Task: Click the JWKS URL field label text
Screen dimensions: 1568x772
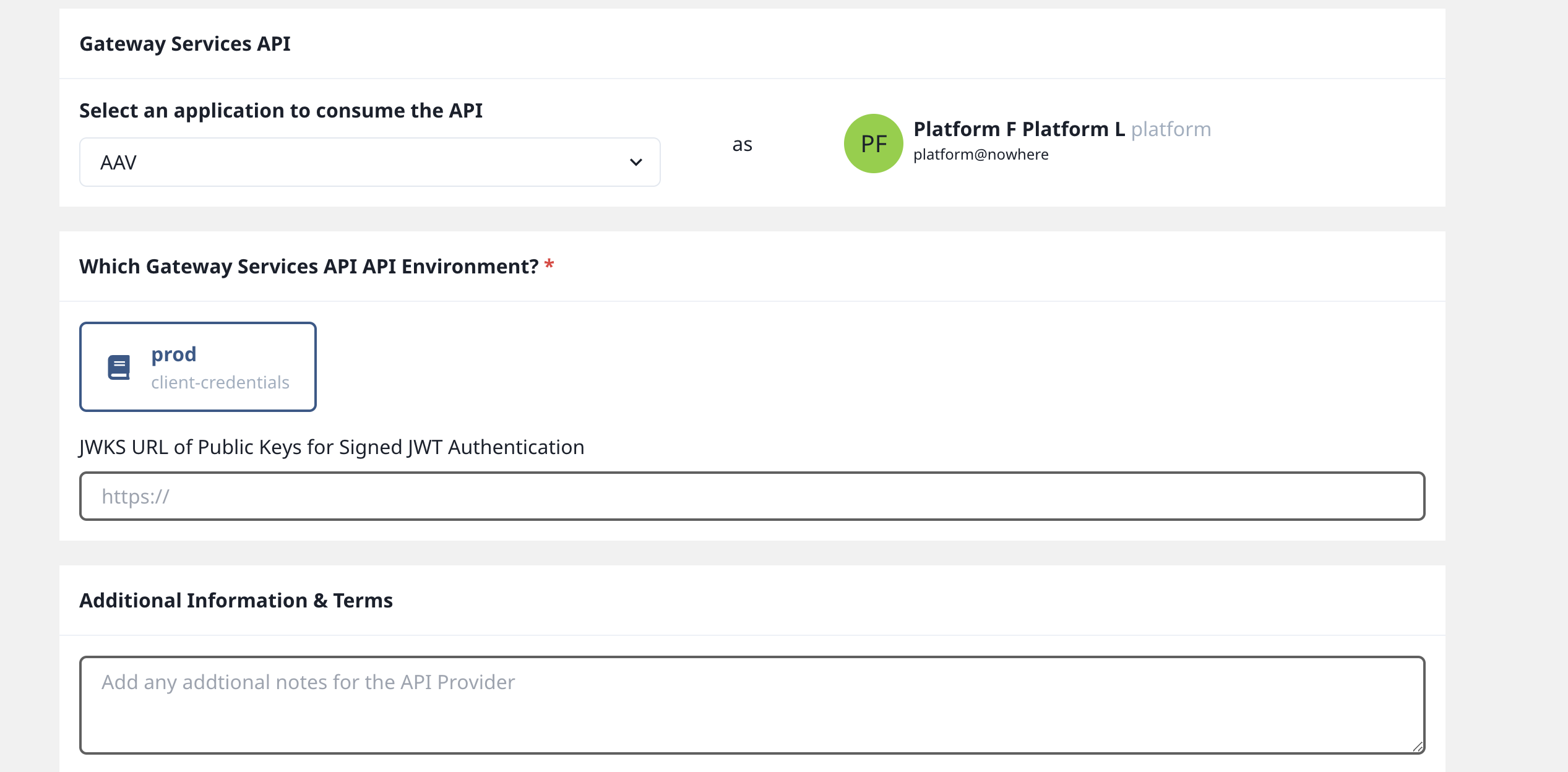Action: pyautogui.click(x=332, y=447)
